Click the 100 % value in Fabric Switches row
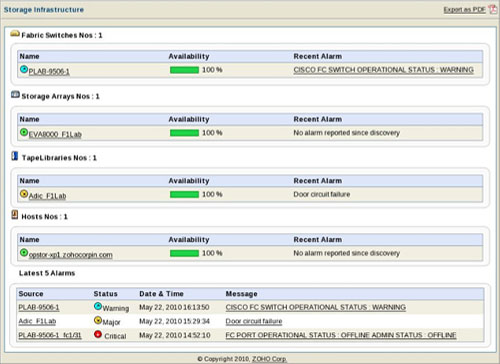This screenshot has width=500, height=364. pos(212,70)
